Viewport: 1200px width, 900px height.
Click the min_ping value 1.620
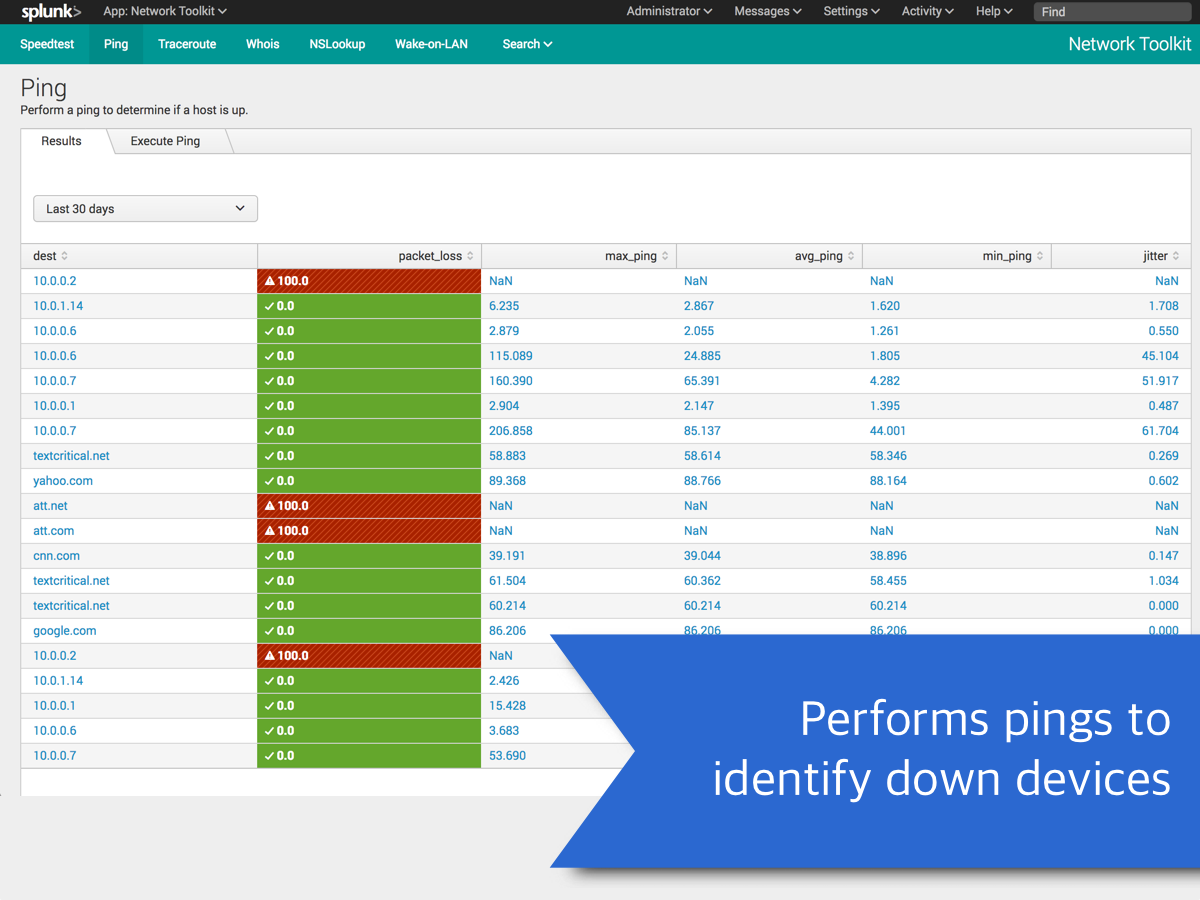click(x=885, y=306)
